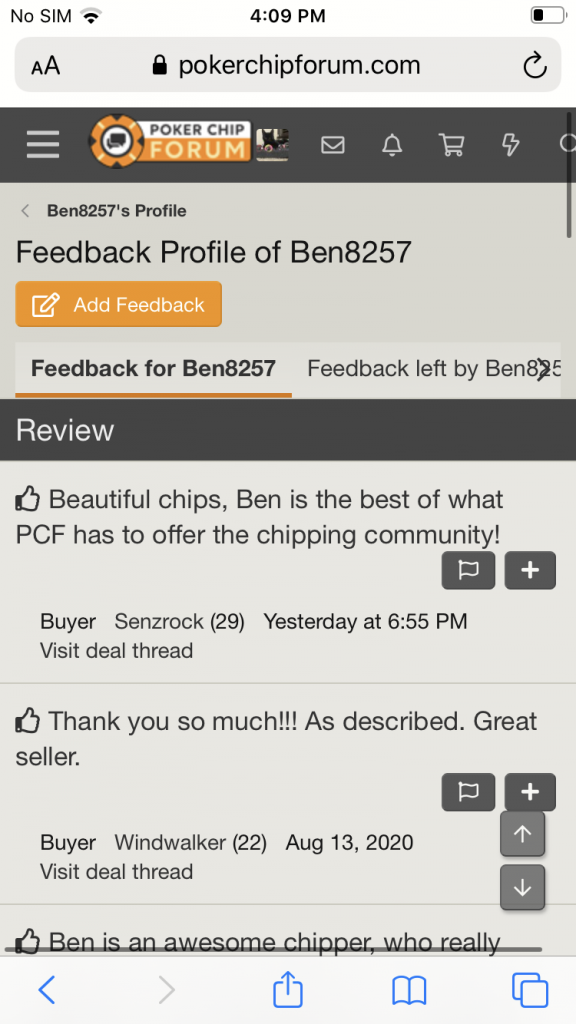This screenshot has width=576, height=1024.
Task: Report Senzrock's feedback with the flag icon
Action: pos(468,570)
